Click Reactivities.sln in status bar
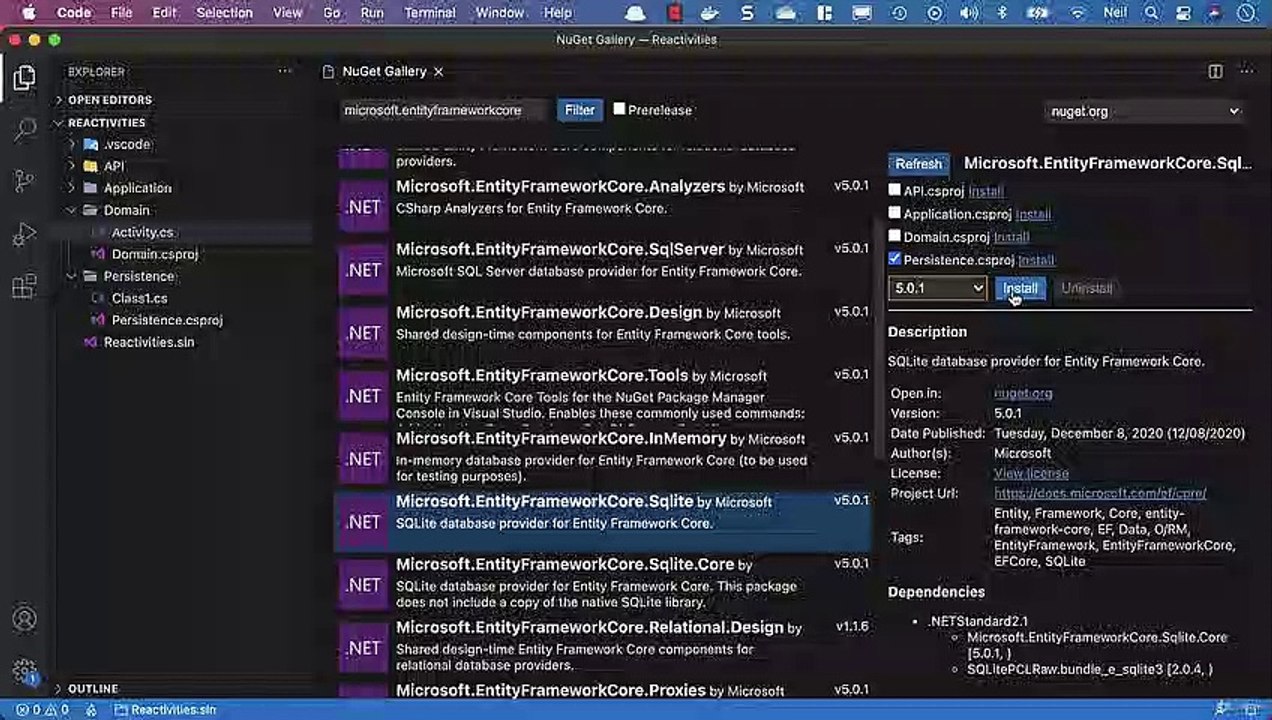Viewport: 1272px width, 720px height. 166,710
